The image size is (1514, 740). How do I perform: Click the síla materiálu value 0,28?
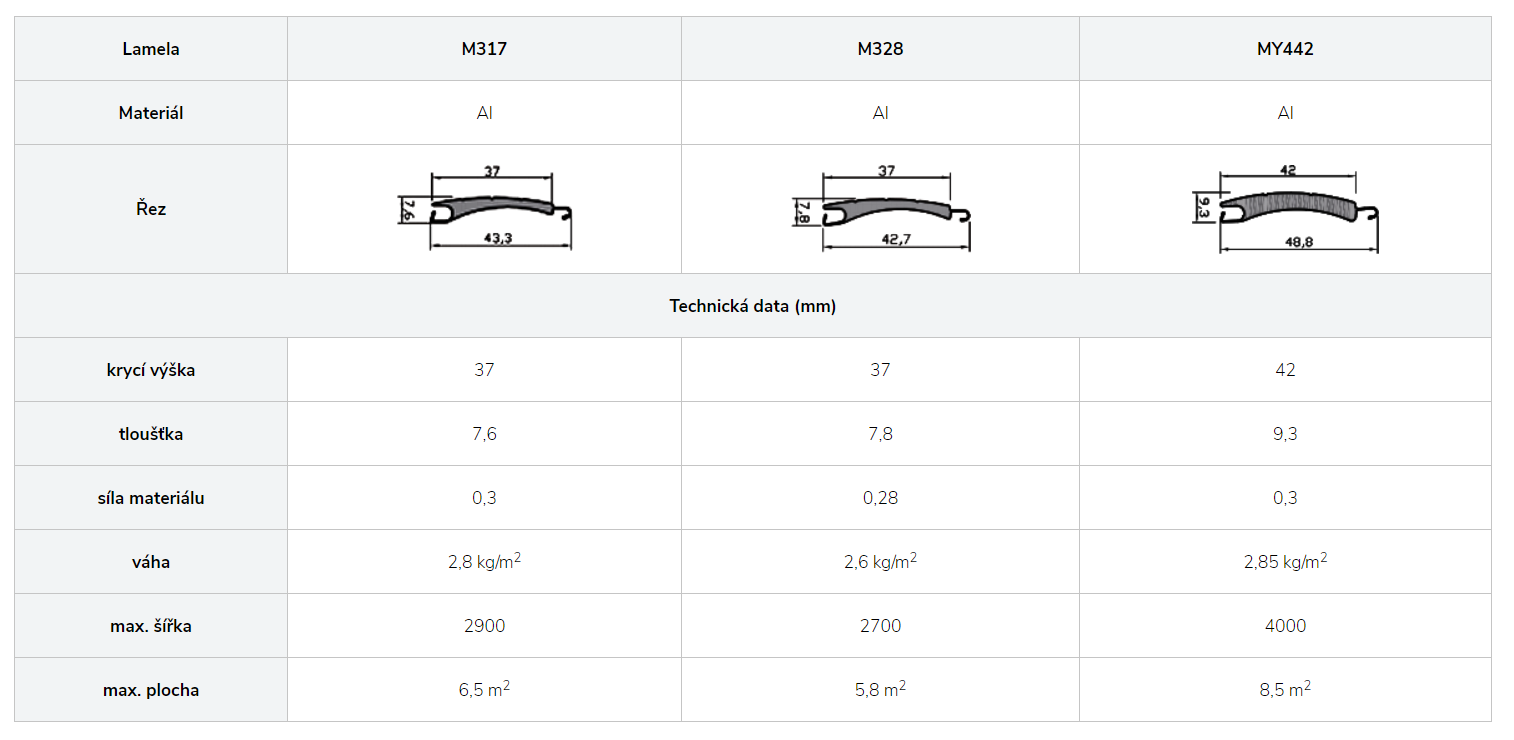point(880,498)
